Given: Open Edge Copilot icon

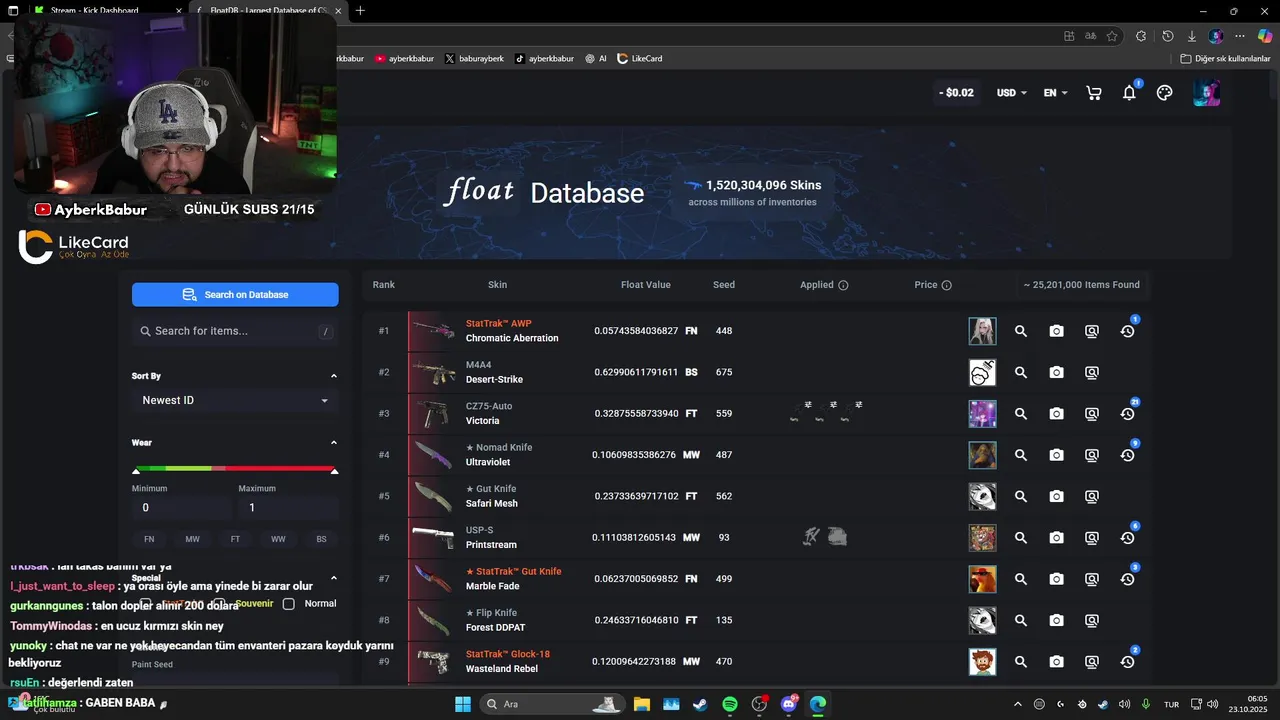Looking at the screenshot, I should click(1264, 36).
